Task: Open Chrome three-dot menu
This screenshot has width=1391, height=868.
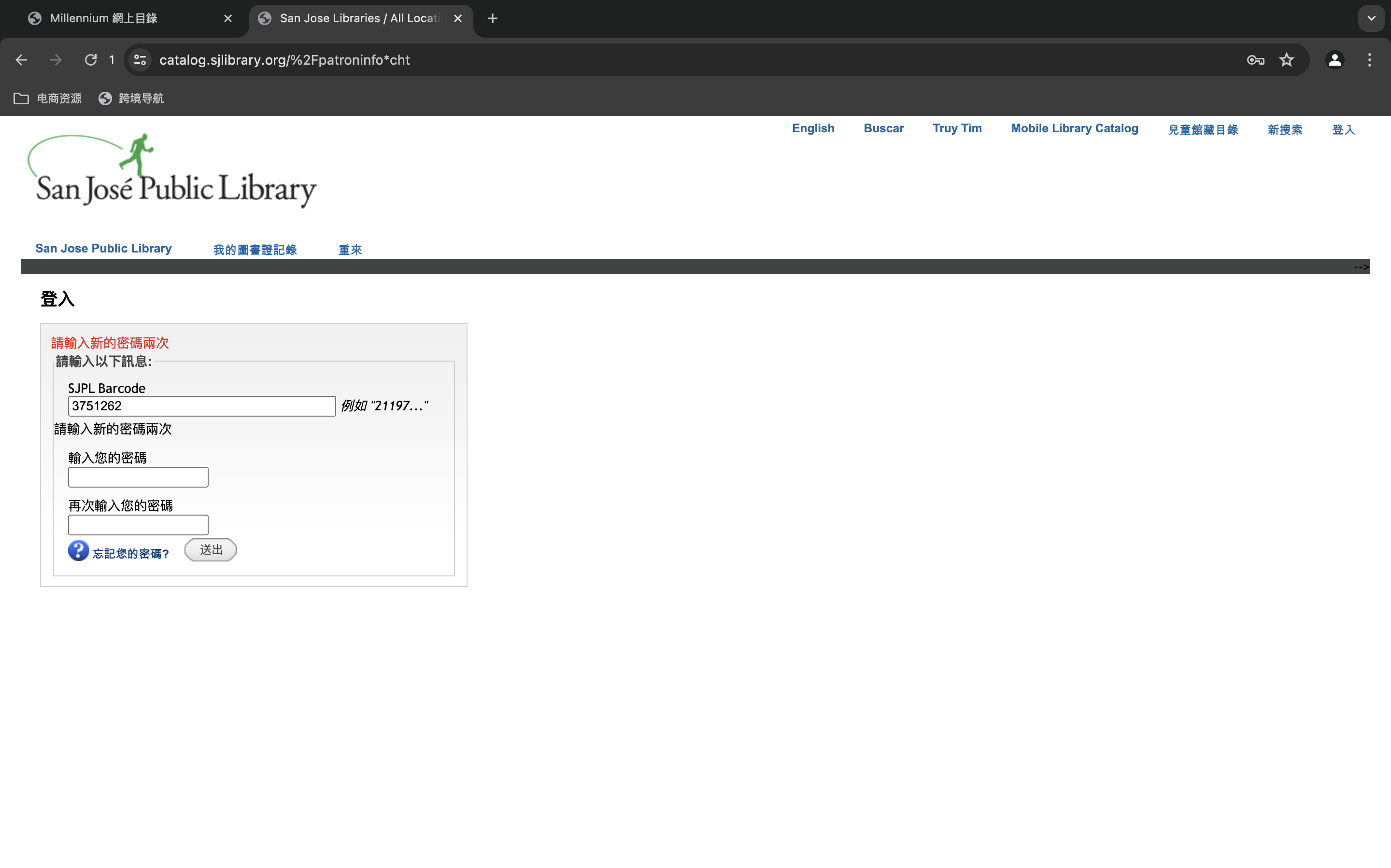Action: tap(1369, 60)
